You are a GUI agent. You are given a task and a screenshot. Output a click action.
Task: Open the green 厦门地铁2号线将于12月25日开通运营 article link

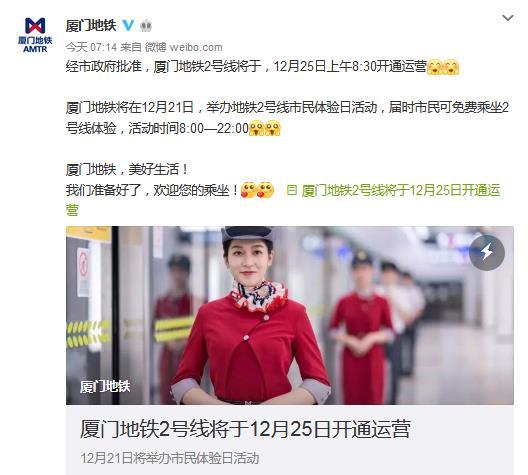tap(283, 200)
